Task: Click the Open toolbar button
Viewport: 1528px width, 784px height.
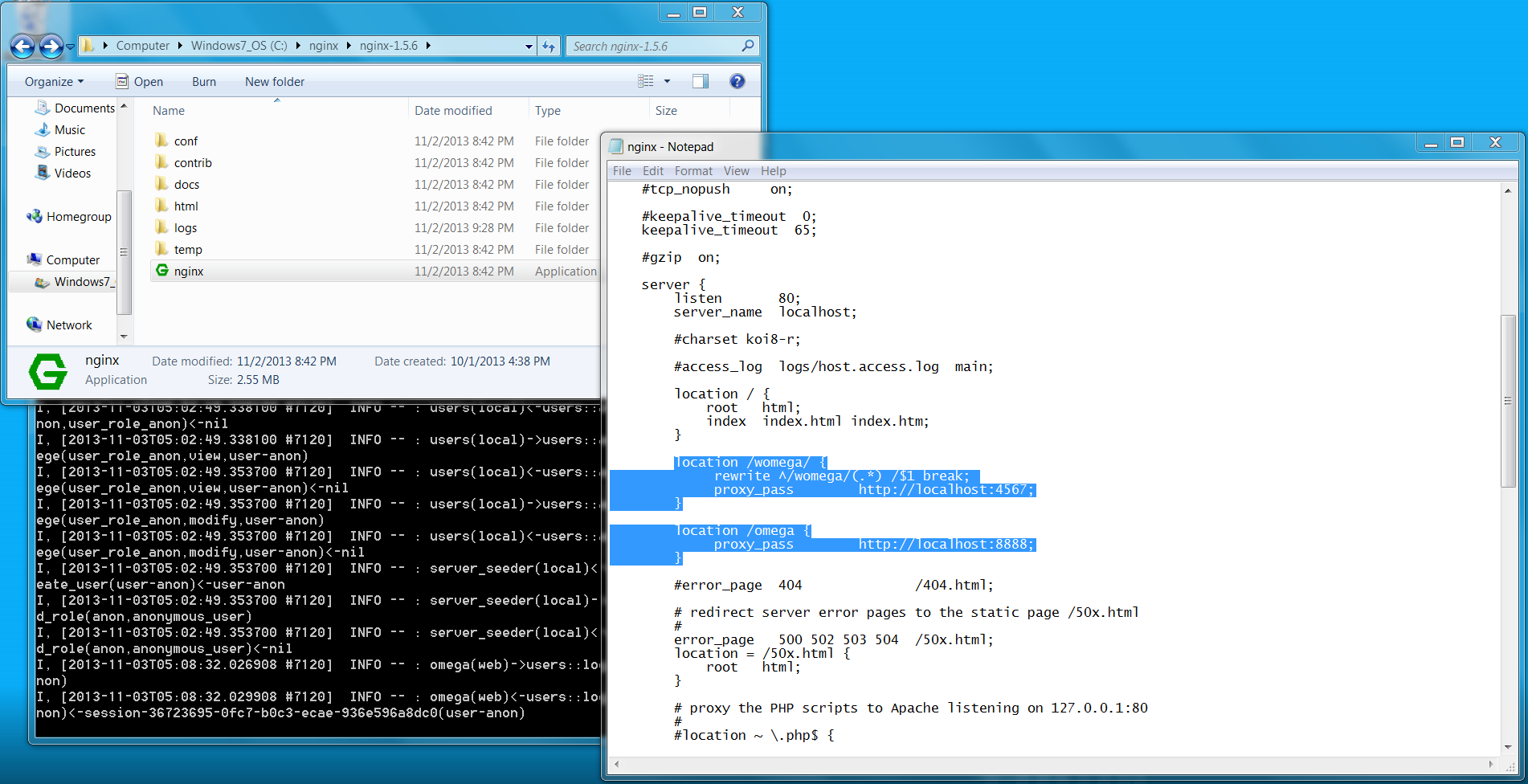Action: coord(140,81)
